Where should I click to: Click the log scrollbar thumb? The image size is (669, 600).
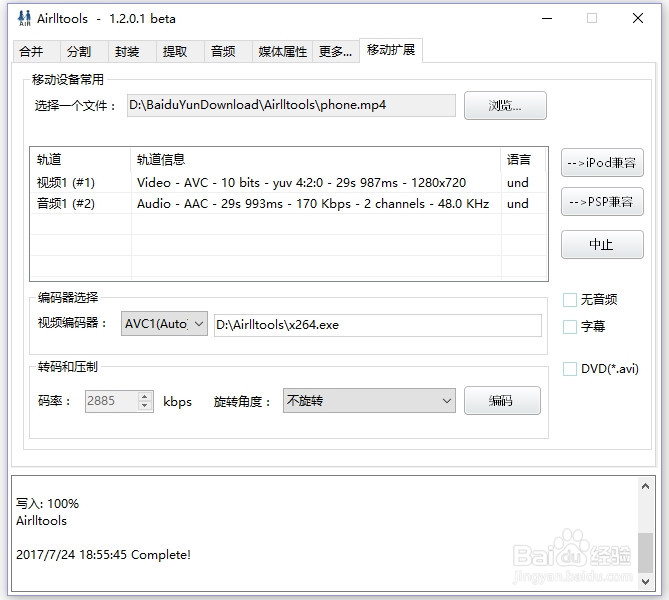(x=645, y=552)
